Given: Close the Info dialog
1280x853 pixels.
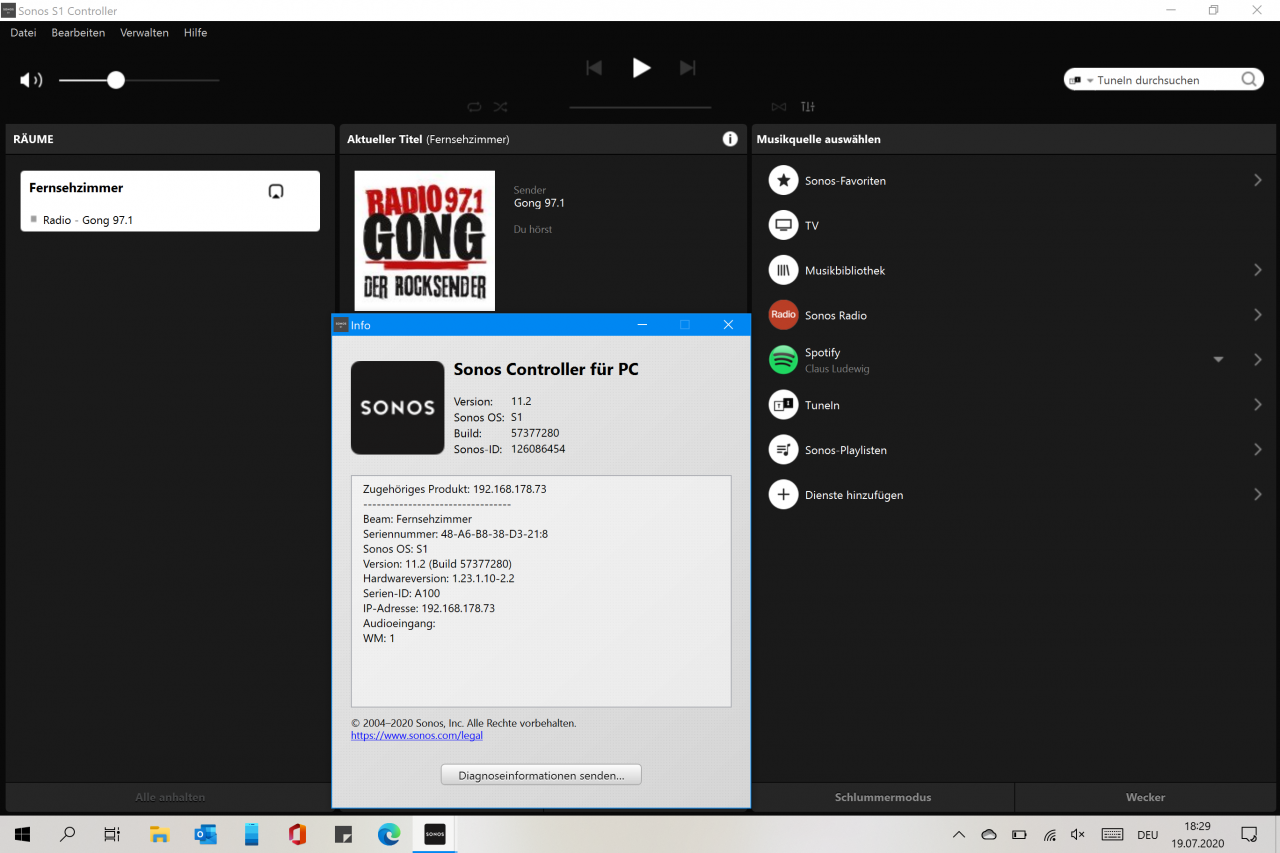Looking at the screenshot, I should (728, 325).
